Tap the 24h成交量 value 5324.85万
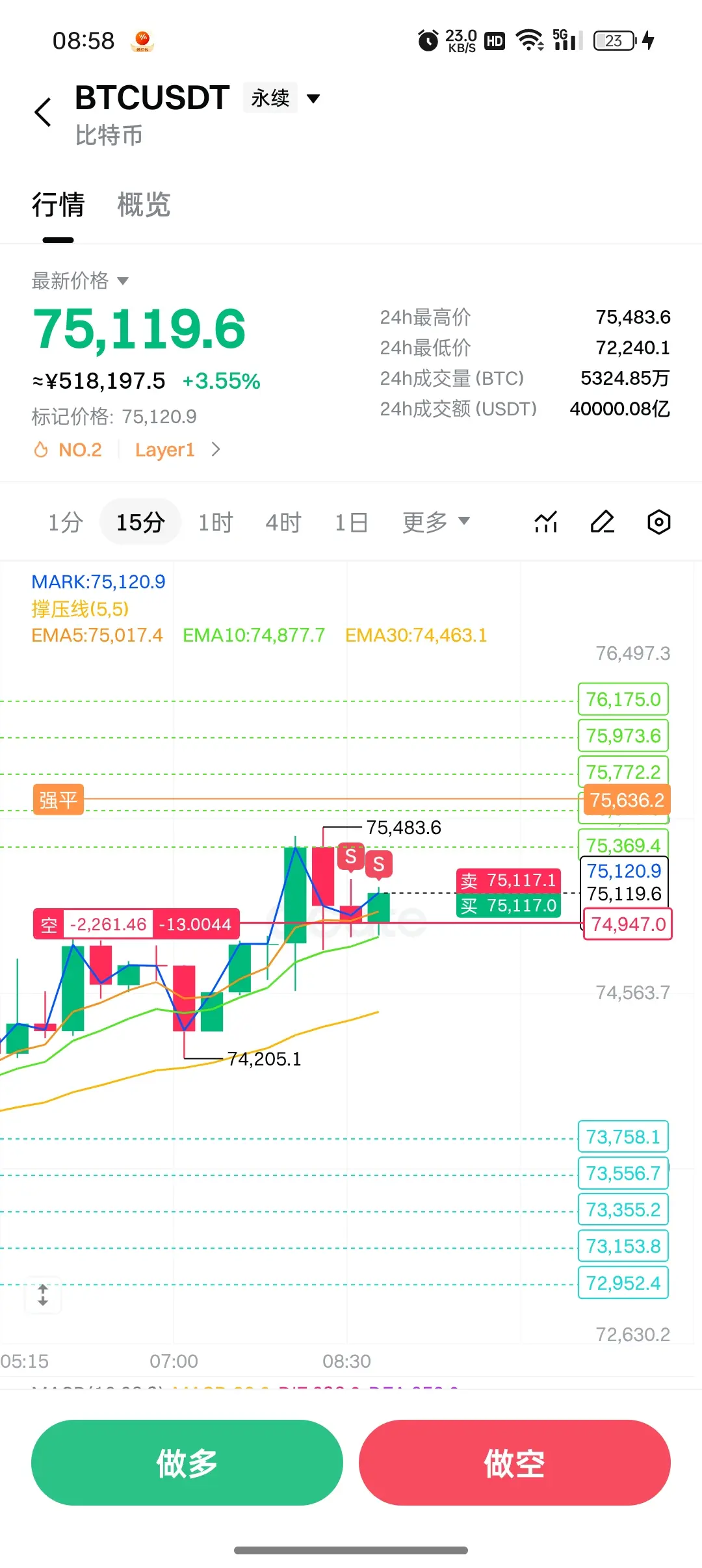The width and height of the screenshot is (702, 1568). 625,378
